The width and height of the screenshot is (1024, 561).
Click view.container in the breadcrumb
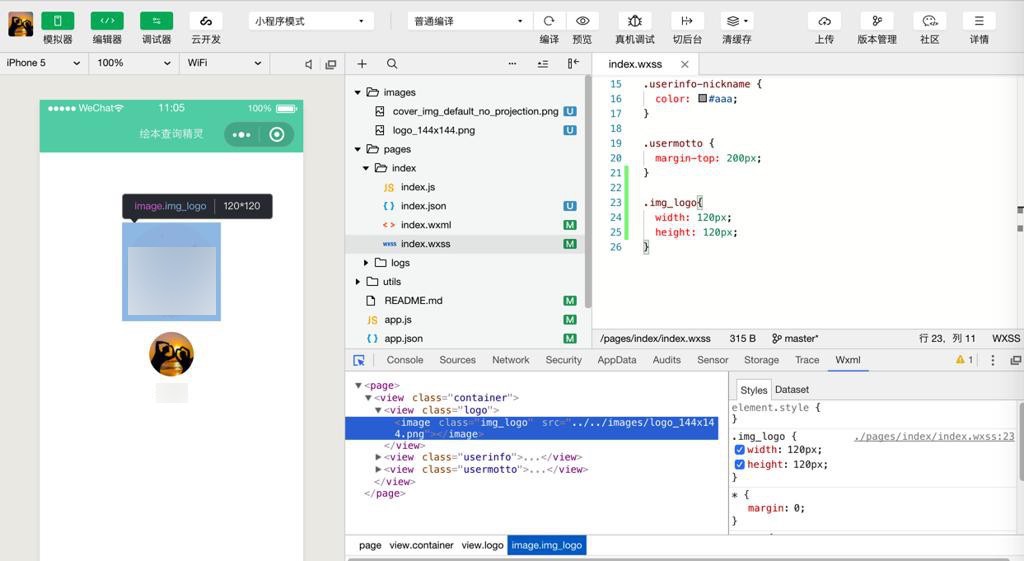click(421, 545)
